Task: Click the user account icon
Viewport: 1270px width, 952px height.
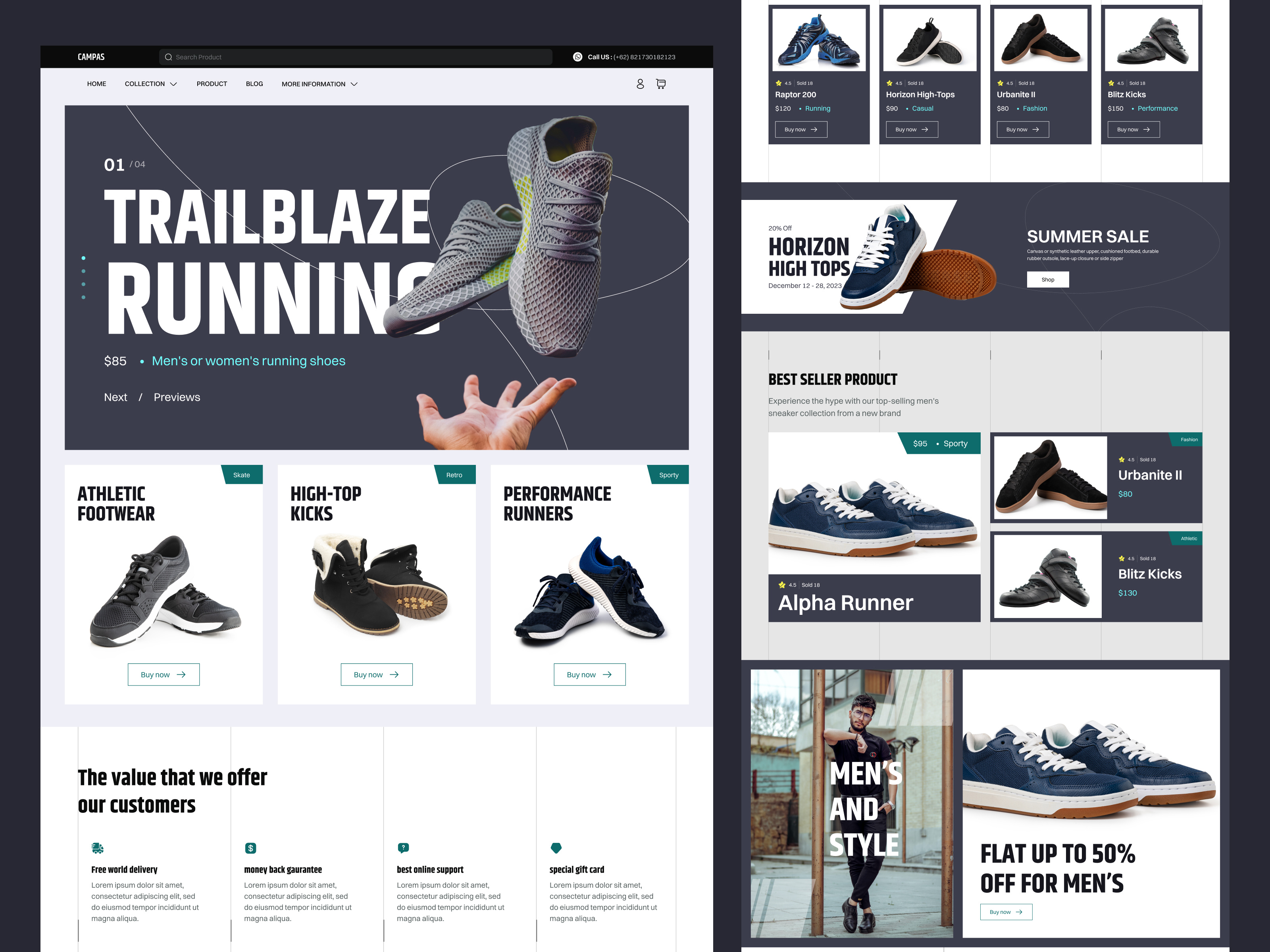Action: (x=640, y=84)
